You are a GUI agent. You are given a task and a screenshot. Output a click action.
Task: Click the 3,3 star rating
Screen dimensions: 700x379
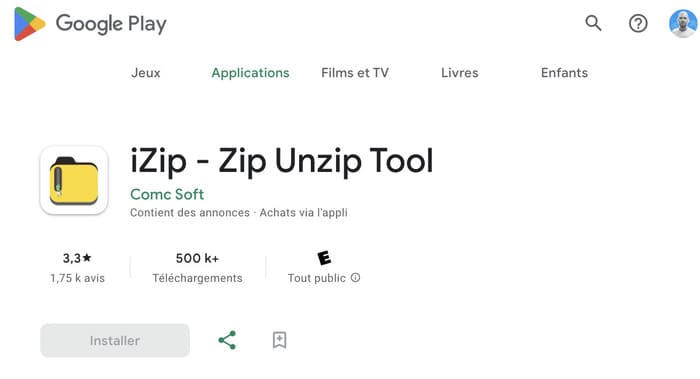click(x=77, y=258)
